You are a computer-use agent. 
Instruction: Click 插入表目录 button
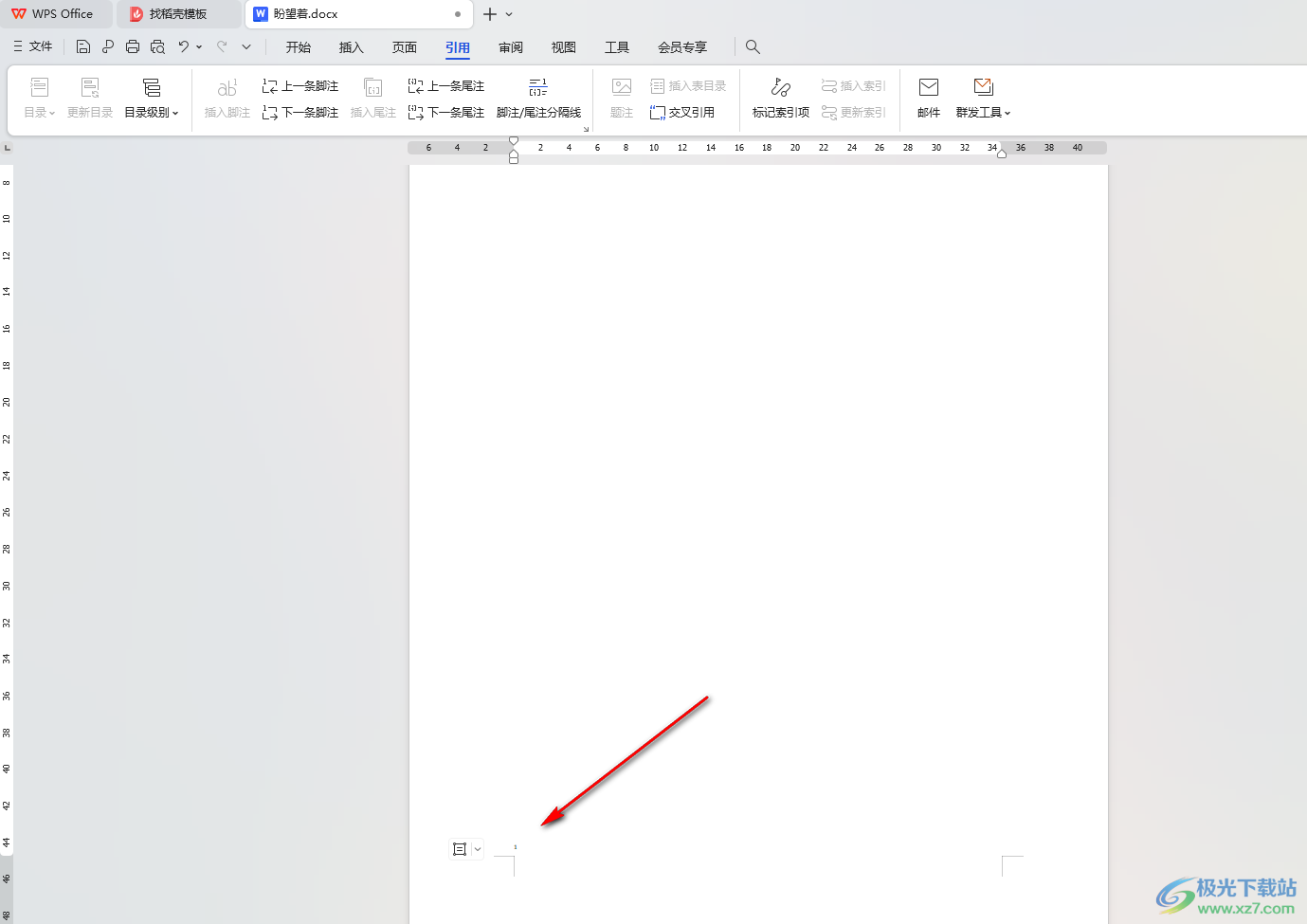[x=688, y=86]
